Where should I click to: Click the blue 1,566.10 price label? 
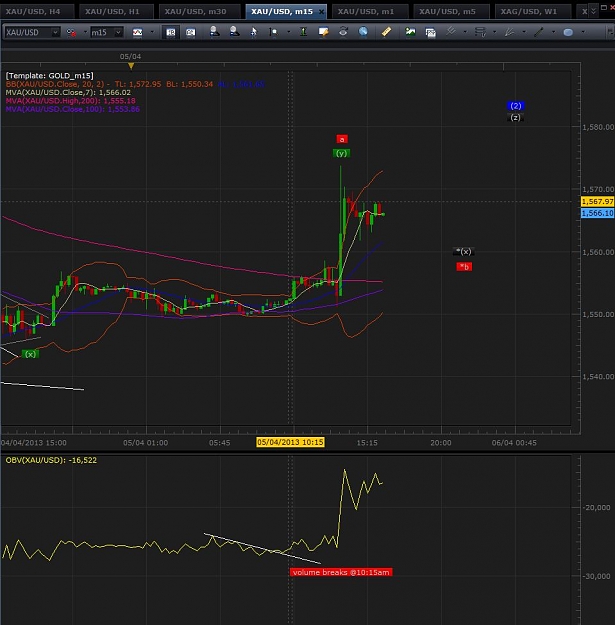[597, 213]
